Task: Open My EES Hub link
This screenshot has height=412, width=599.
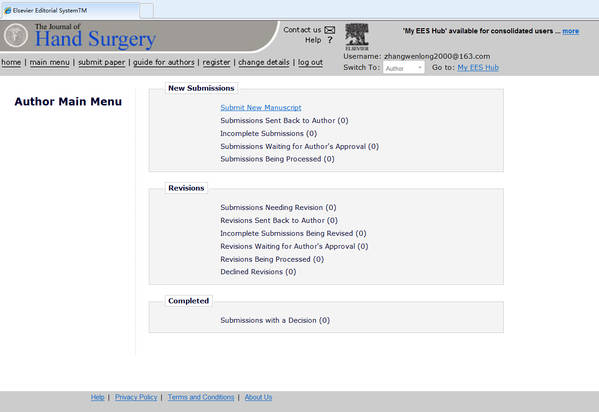Action: pos(478,67)
